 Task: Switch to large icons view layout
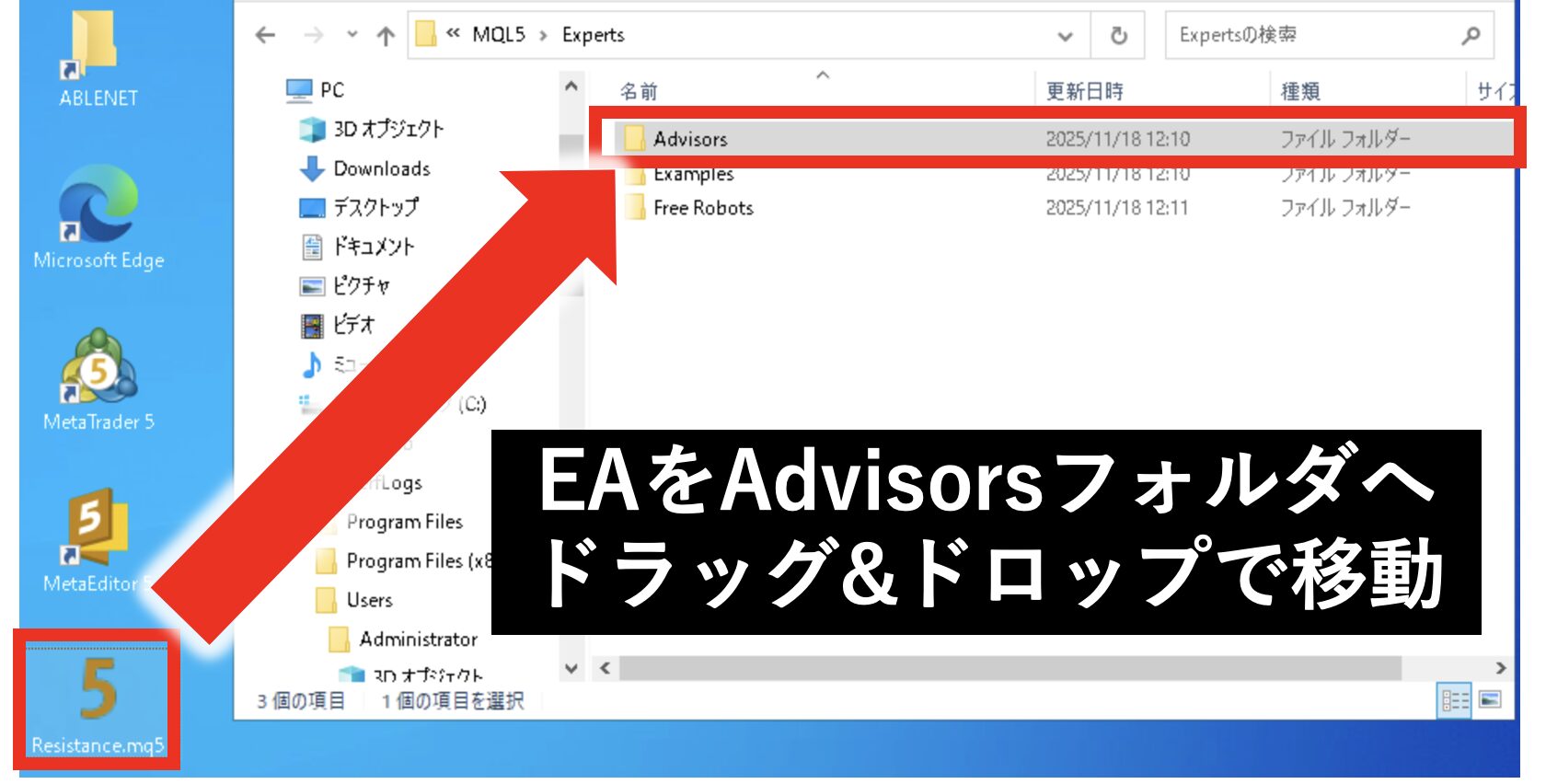pyautogui.click(x=1490, y=701)
